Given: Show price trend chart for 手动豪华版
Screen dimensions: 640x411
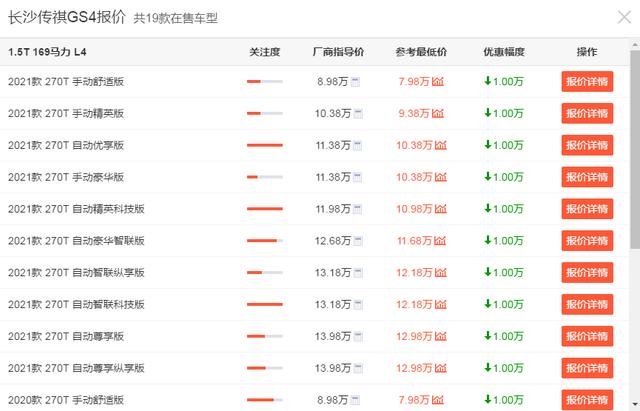Looking at the screenshot, I should [441, 177].
